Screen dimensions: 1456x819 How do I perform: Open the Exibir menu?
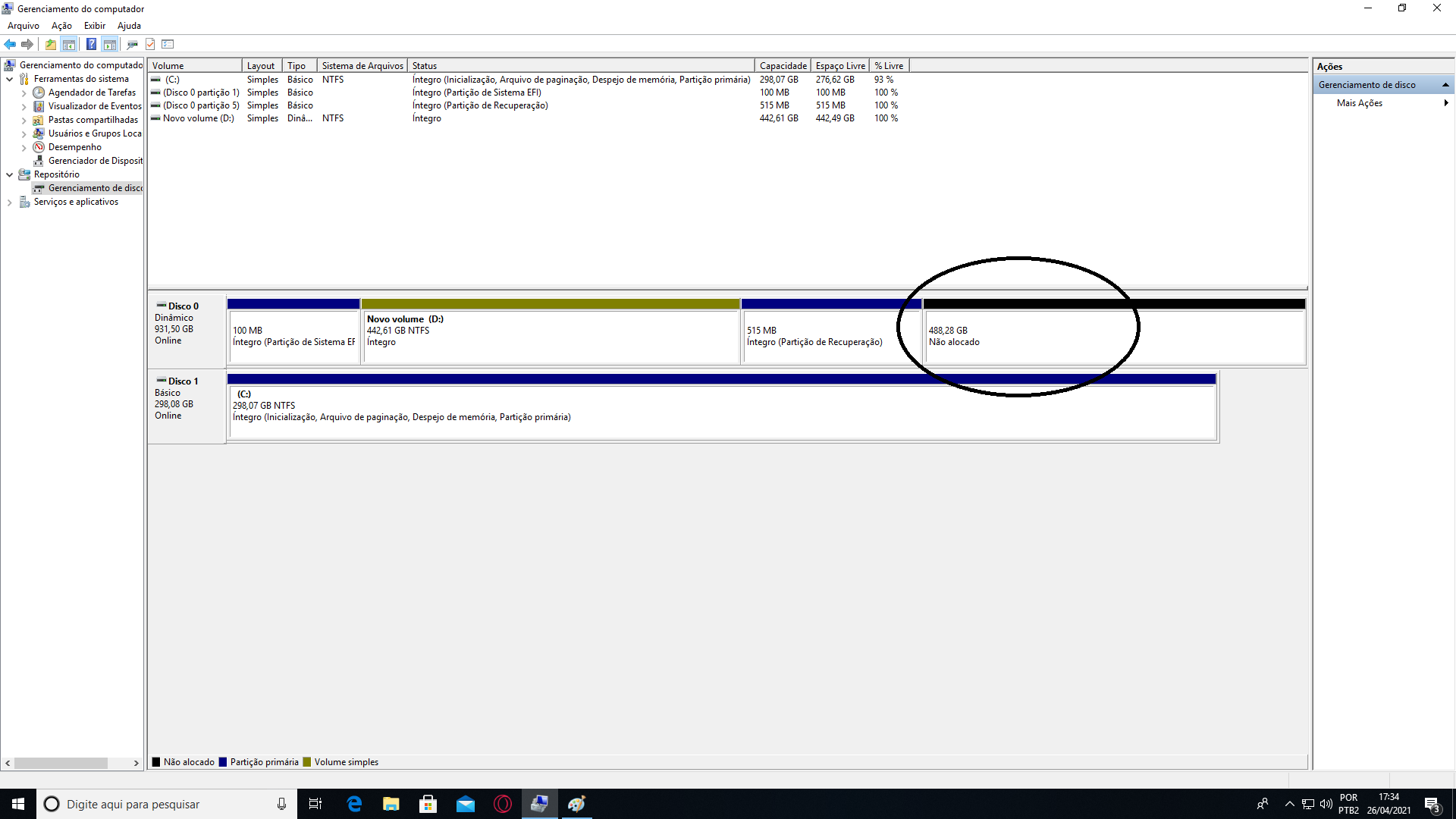(95, 26)
